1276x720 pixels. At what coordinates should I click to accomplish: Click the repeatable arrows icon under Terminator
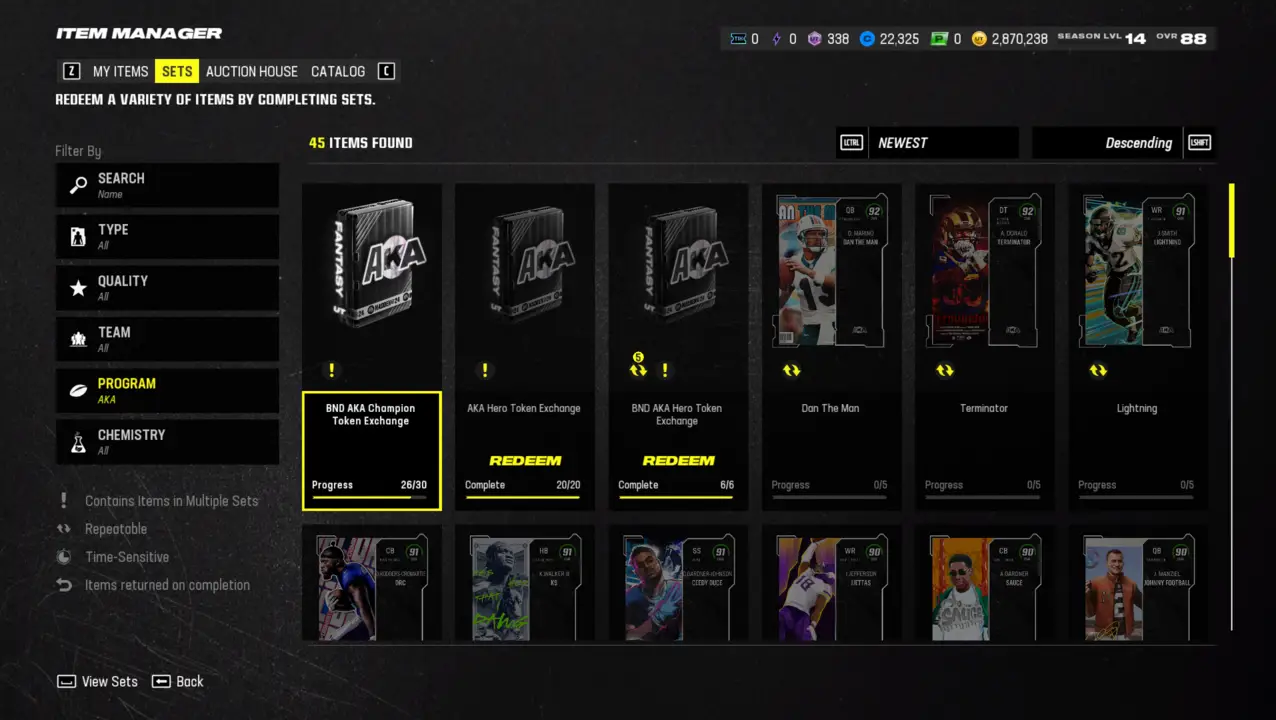tap(945, 370)
